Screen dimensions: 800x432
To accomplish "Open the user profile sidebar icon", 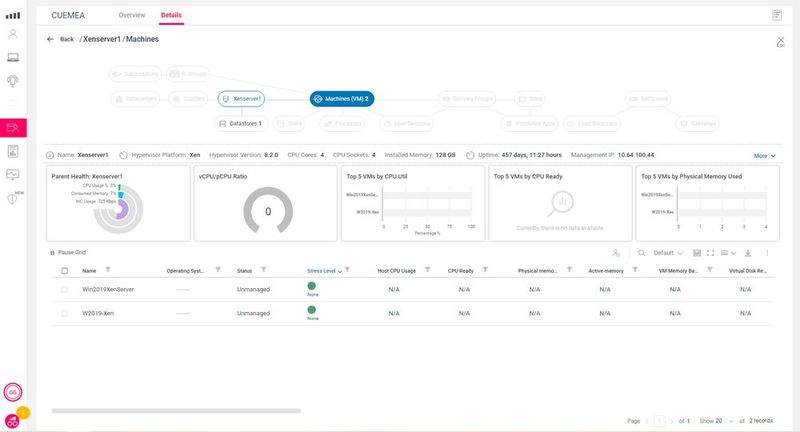I will (x=13, y=34).
